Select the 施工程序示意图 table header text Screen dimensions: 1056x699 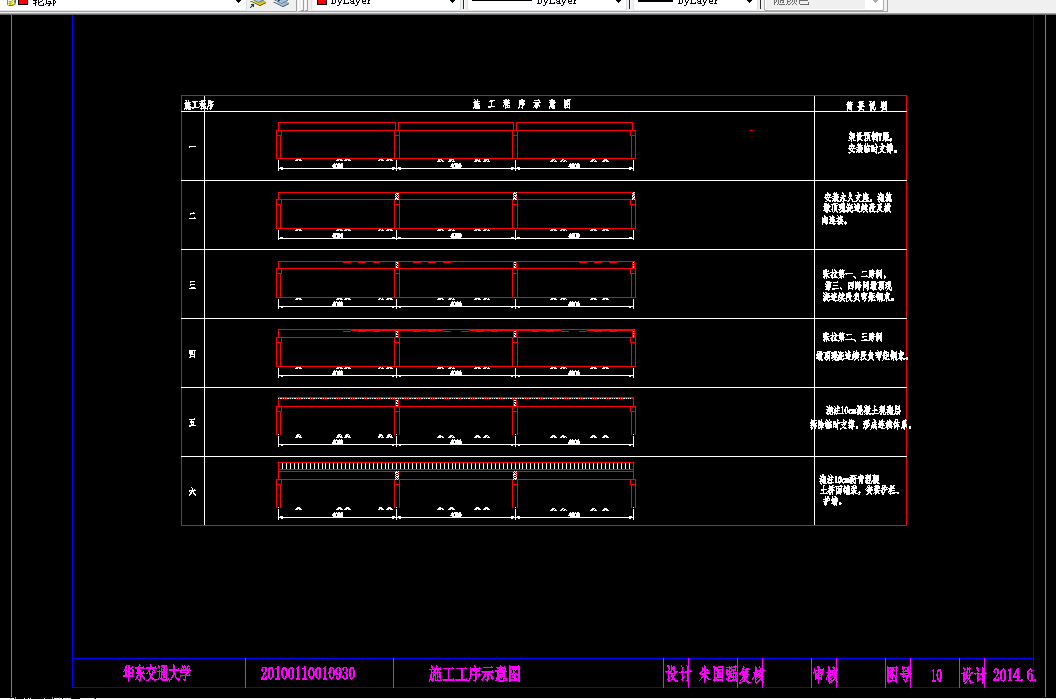[522, 104]
